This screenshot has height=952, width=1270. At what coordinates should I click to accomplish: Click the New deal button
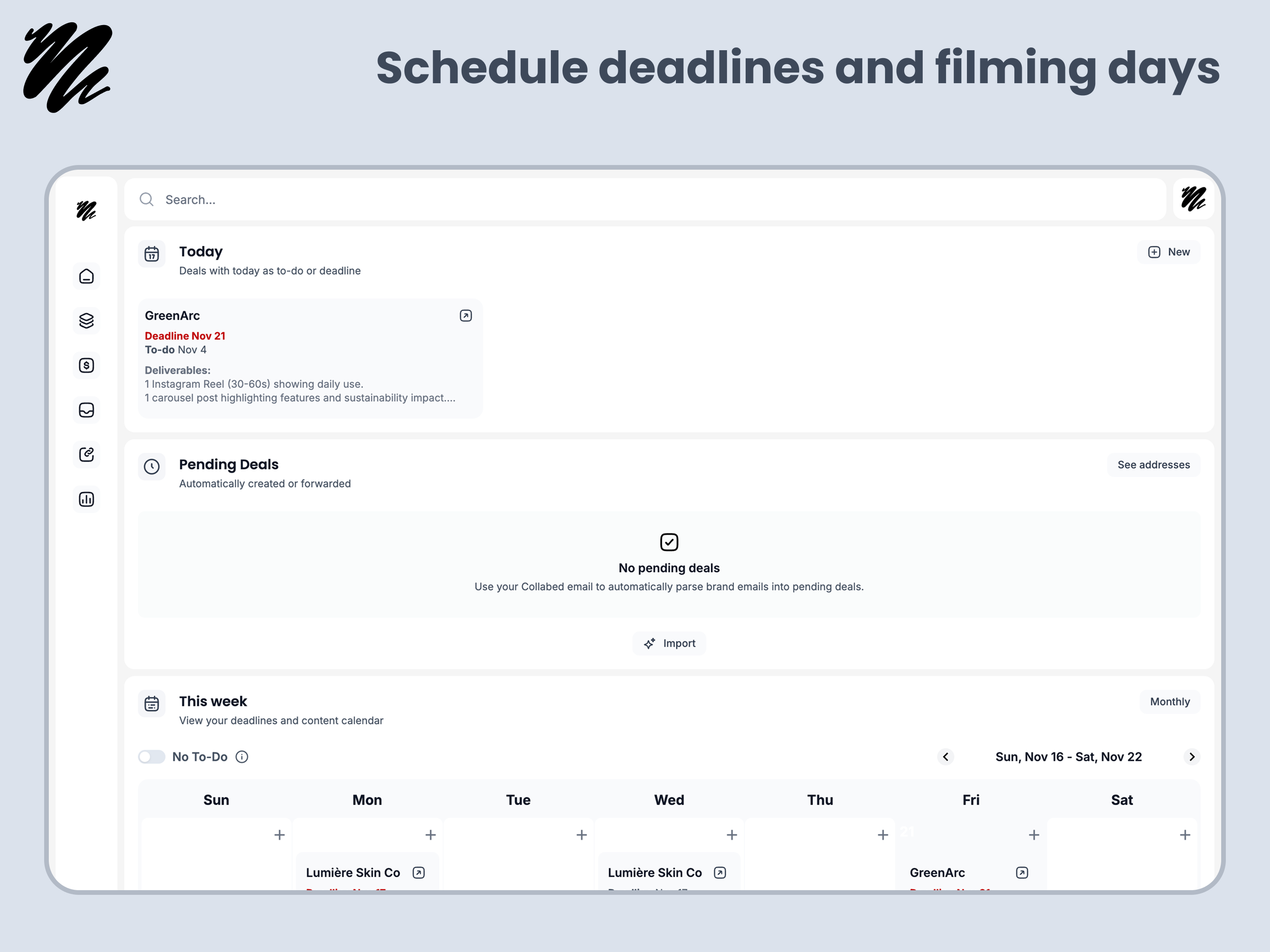click(x=1168, y=252)
